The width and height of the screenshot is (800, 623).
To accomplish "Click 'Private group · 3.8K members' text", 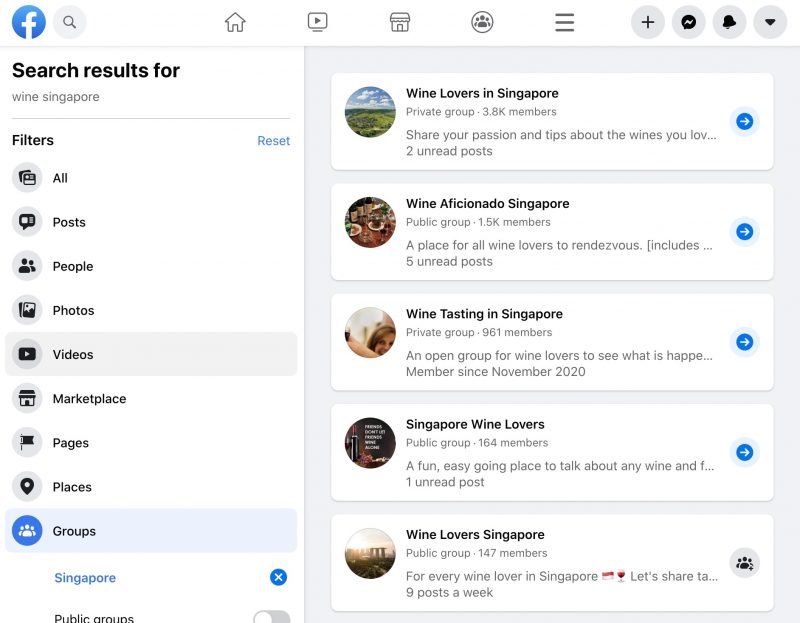I will click(x=481, y=112).
